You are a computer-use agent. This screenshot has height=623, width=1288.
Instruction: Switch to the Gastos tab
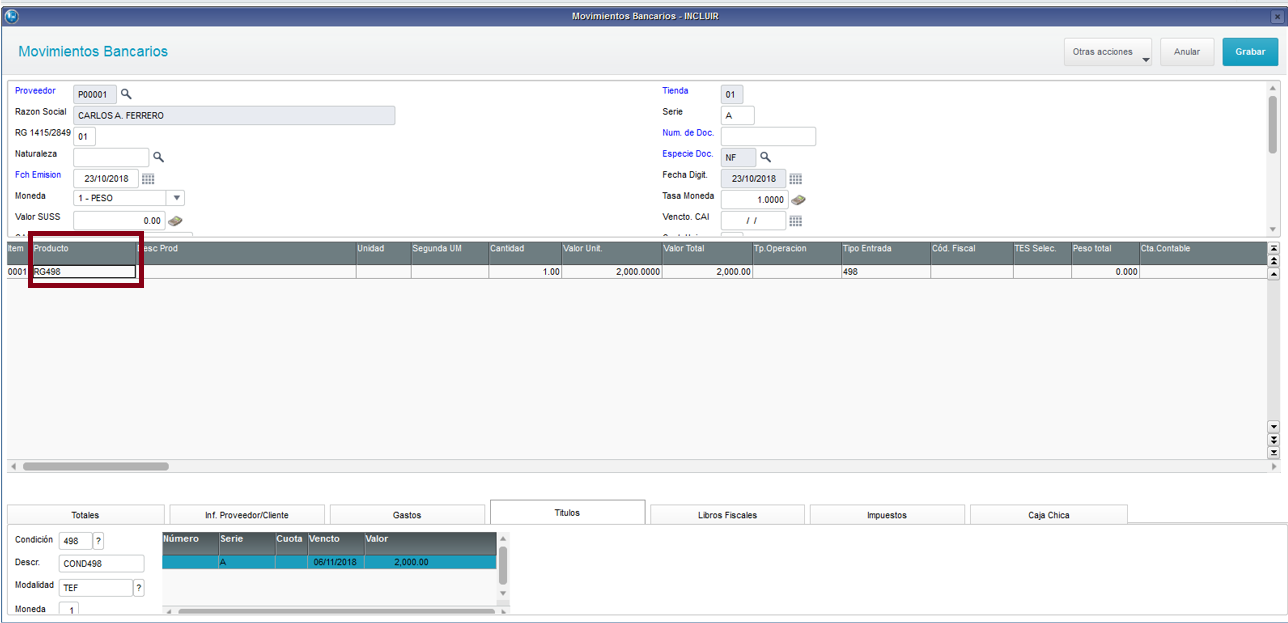407,515
